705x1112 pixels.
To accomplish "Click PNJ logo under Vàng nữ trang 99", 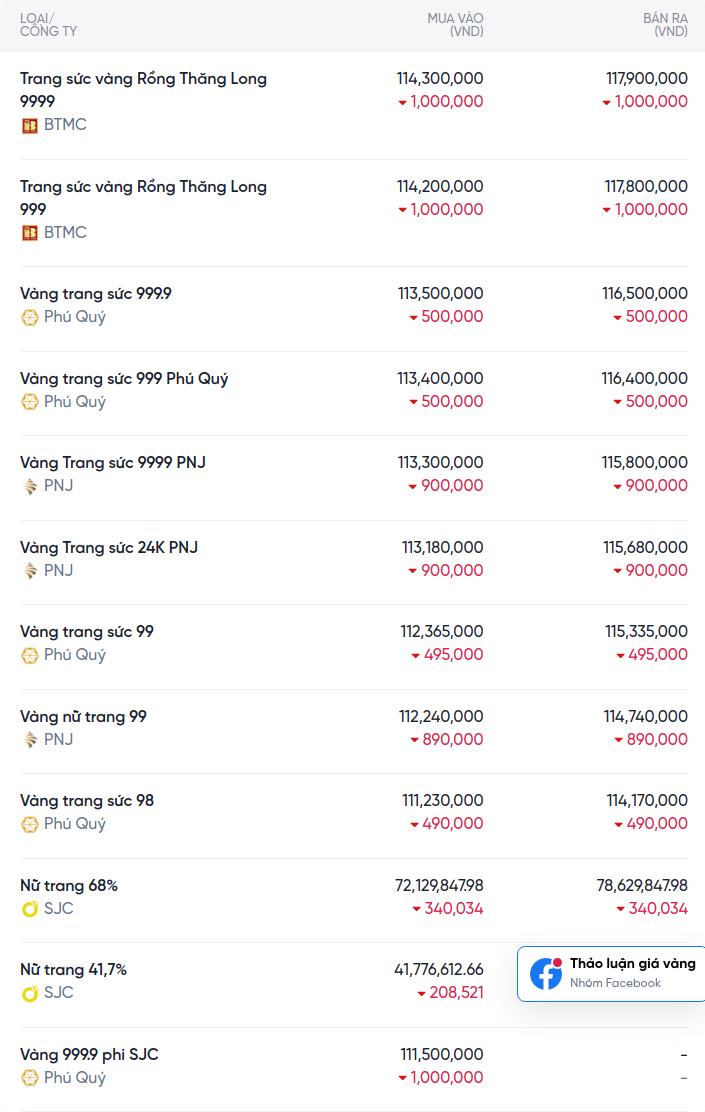I will point(30,740).
